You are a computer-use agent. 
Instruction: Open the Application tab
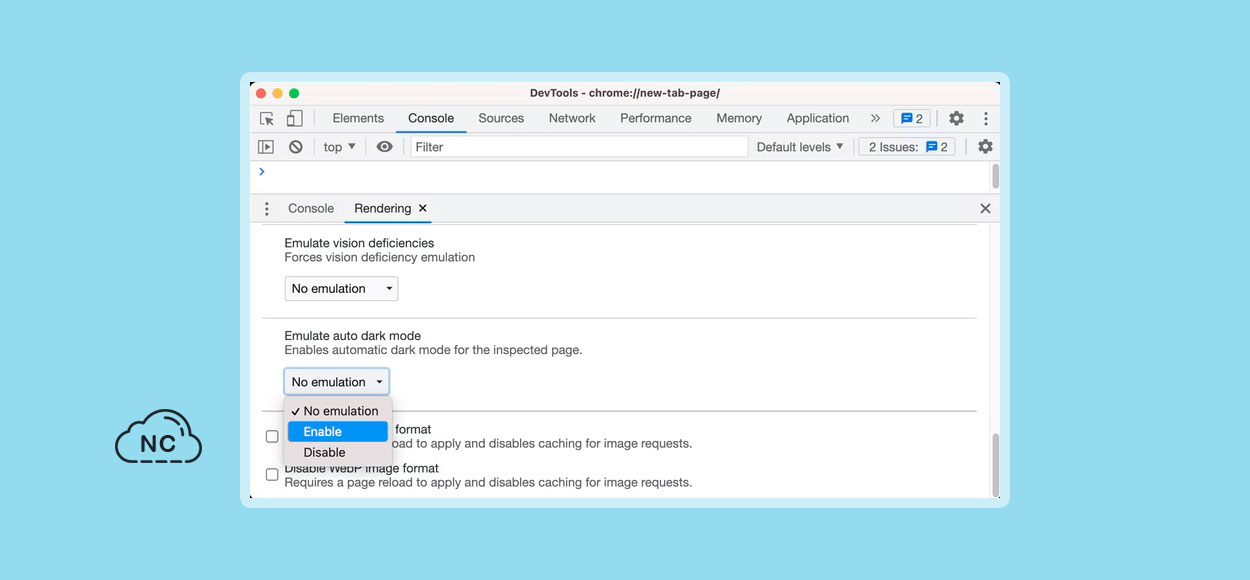coord(818,118)
